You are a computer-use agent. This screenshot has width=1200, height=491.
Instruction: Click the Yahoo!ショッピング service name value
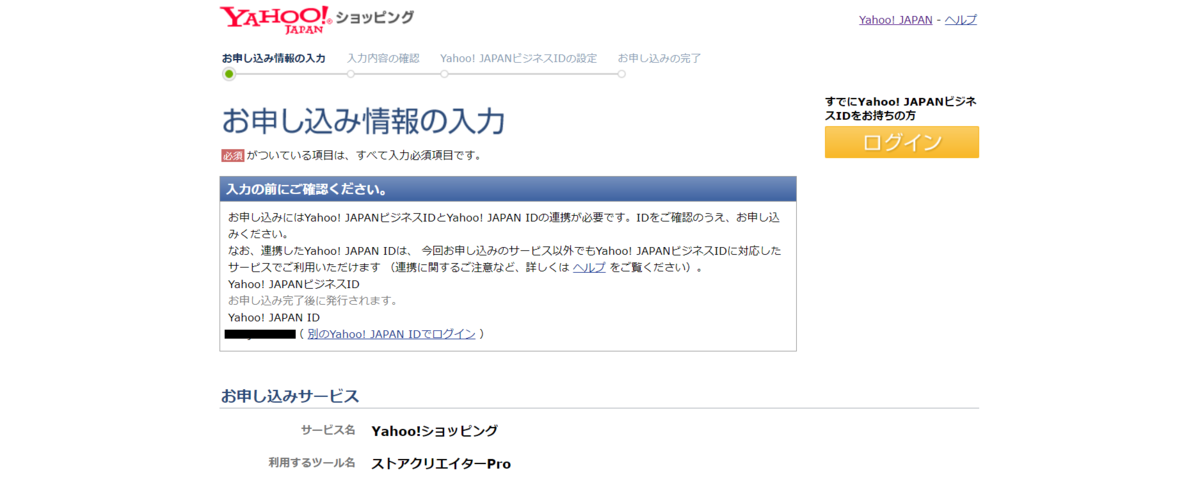434,431
